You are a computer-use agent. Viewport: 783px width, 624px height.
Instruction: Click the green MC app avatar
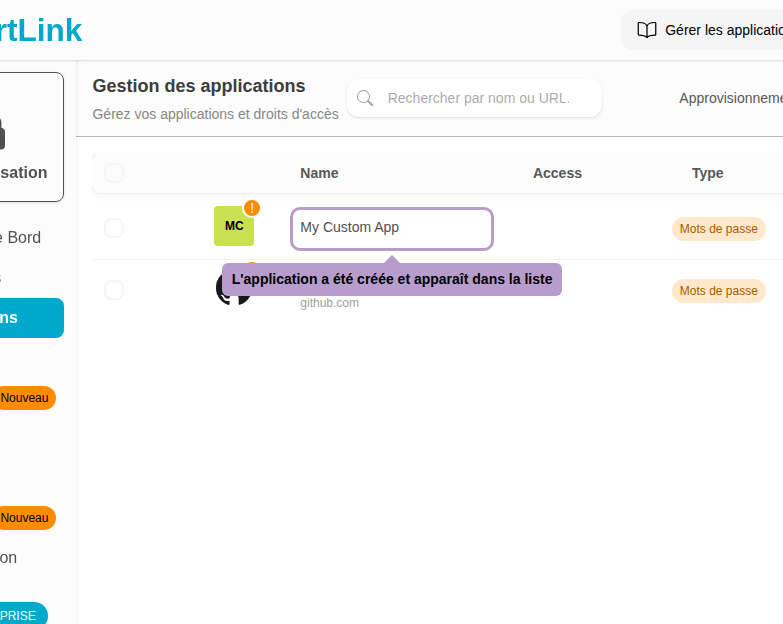tap(233, 226)
